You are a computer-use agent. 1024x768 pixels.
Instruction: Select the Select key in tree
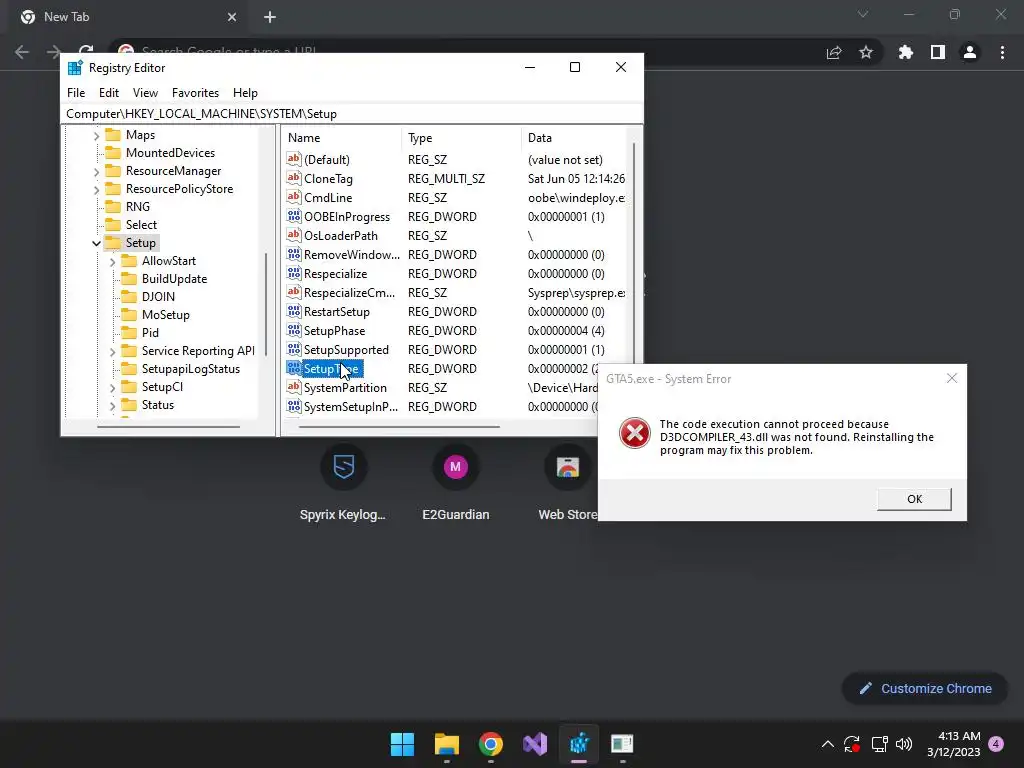[141, 225]
